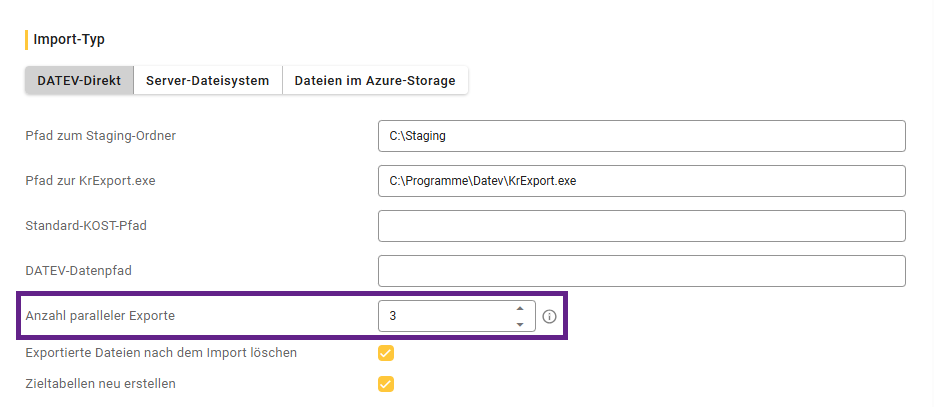The image size is (934, 407).
Task: Click the Standard-KOST-Pfad label
Action: pyautogui.click(x=86, y=226)
